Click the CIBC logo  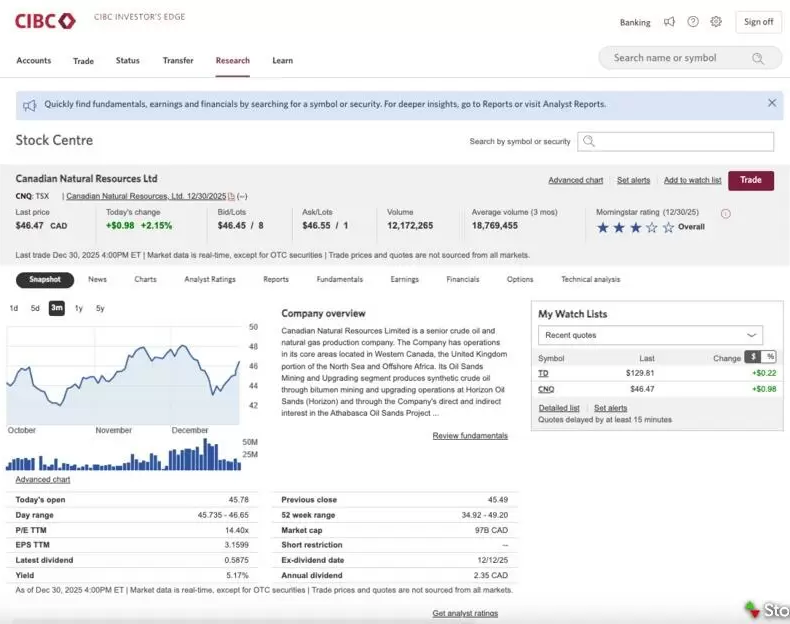point(45,21)
